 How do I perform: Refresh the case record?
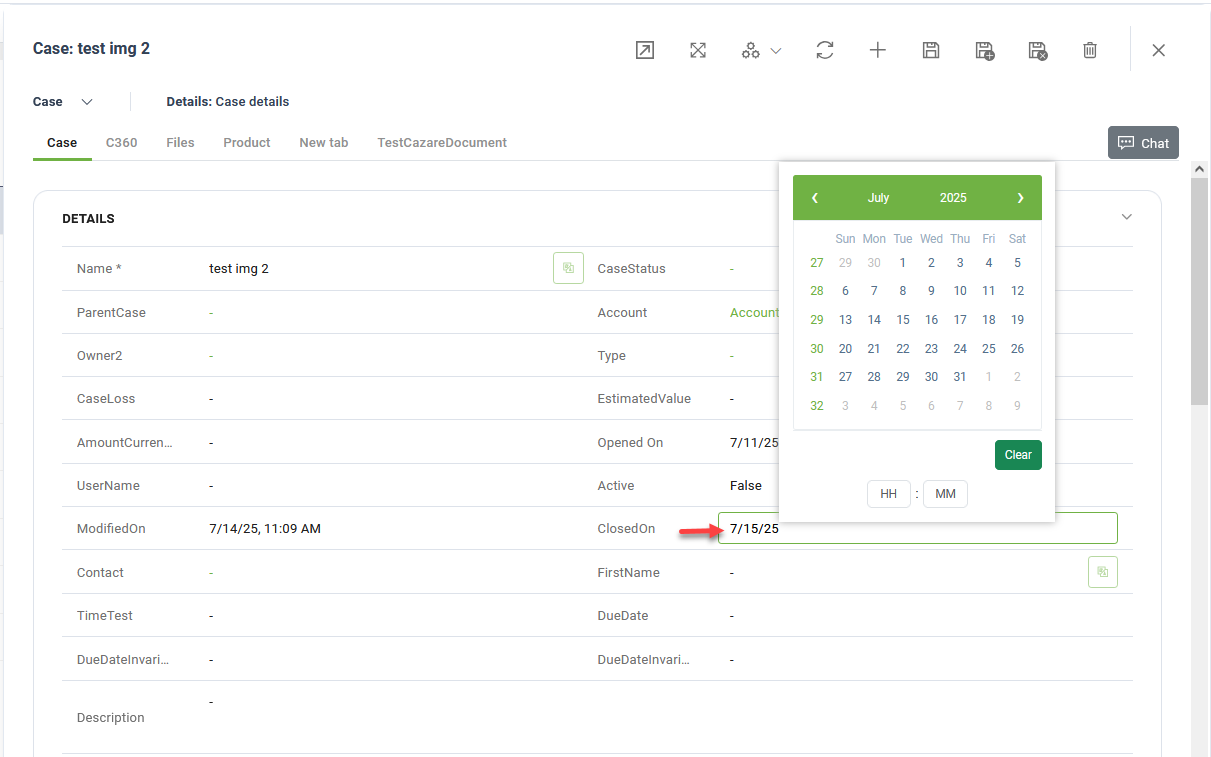point(825,50)
